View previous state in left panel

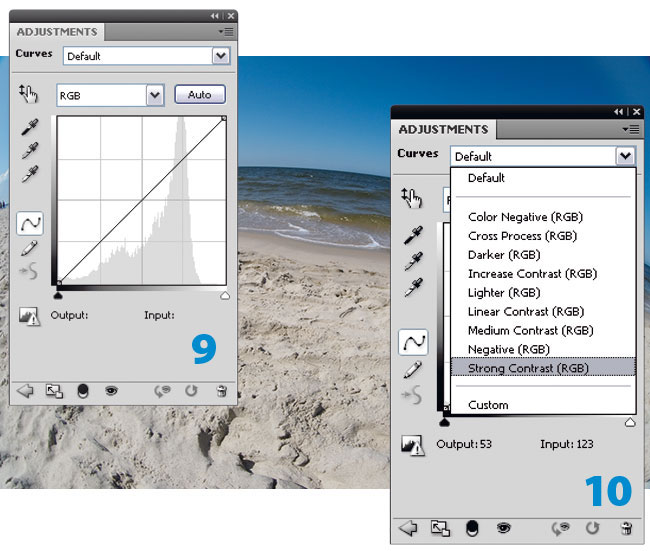(x=162, y=391)
